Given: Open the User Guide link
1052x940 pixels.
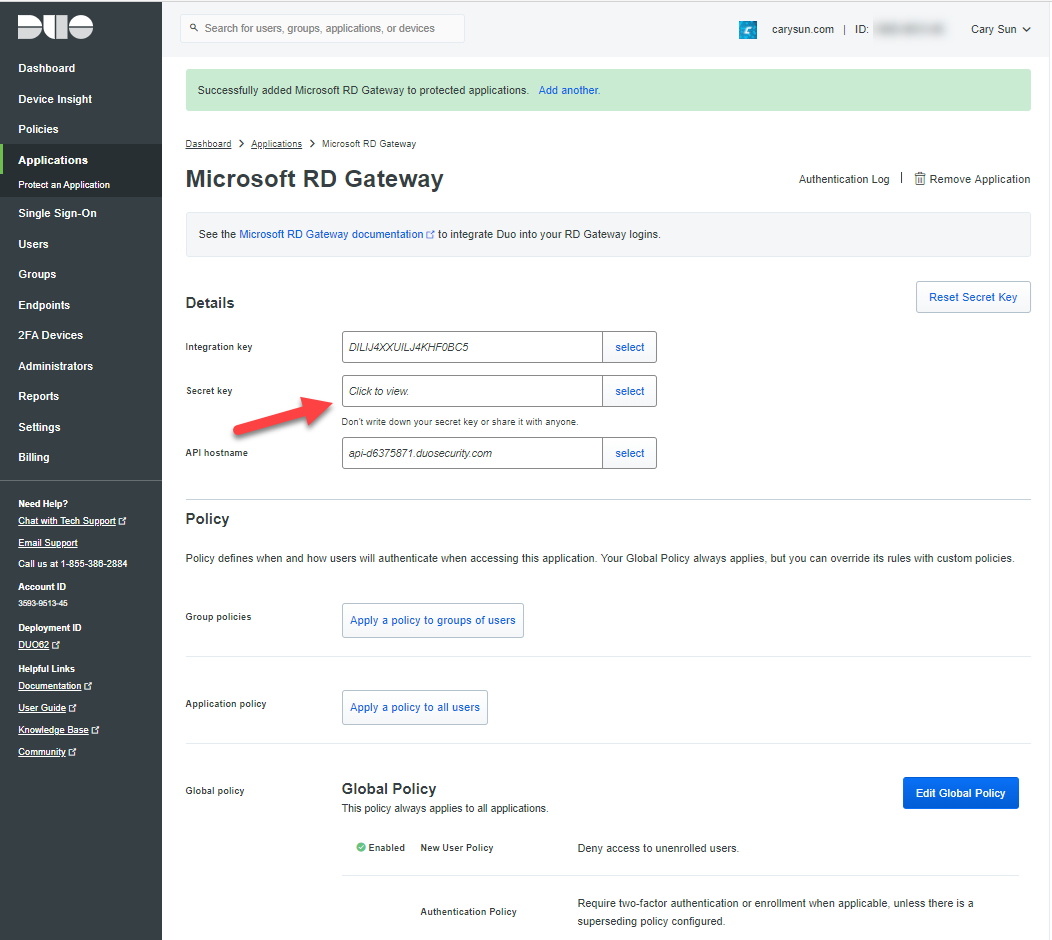Looking at the screenshot, I should click(47, 709).
